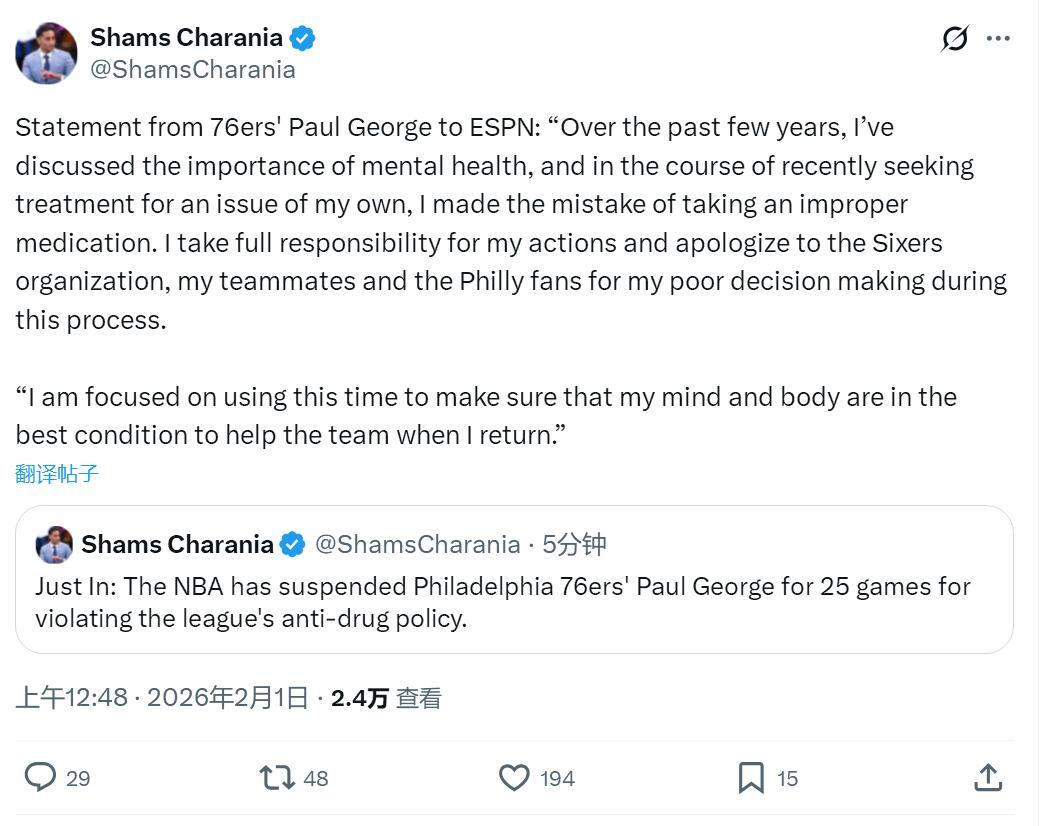Screen dimensions: 1047x826
Task: Click the small avatar in the quoted post
Action: pos(54,545)
